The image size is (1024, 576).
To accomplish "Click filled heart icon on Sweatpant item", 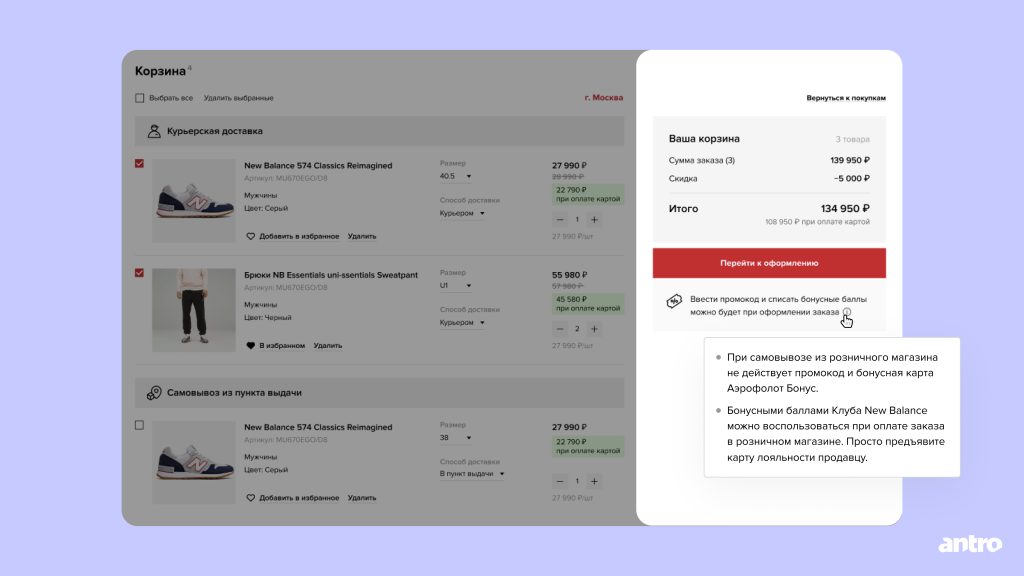I will (x=251, y=345).
